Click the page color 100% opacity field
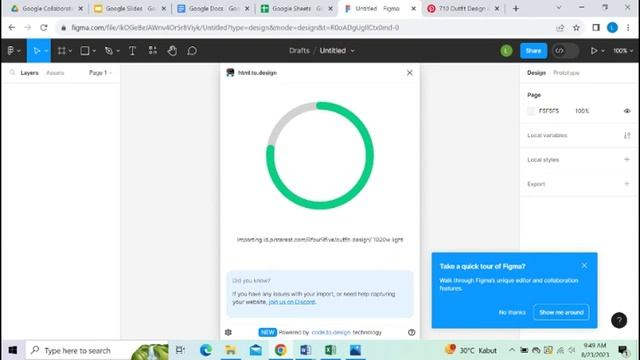 point(582,111)
